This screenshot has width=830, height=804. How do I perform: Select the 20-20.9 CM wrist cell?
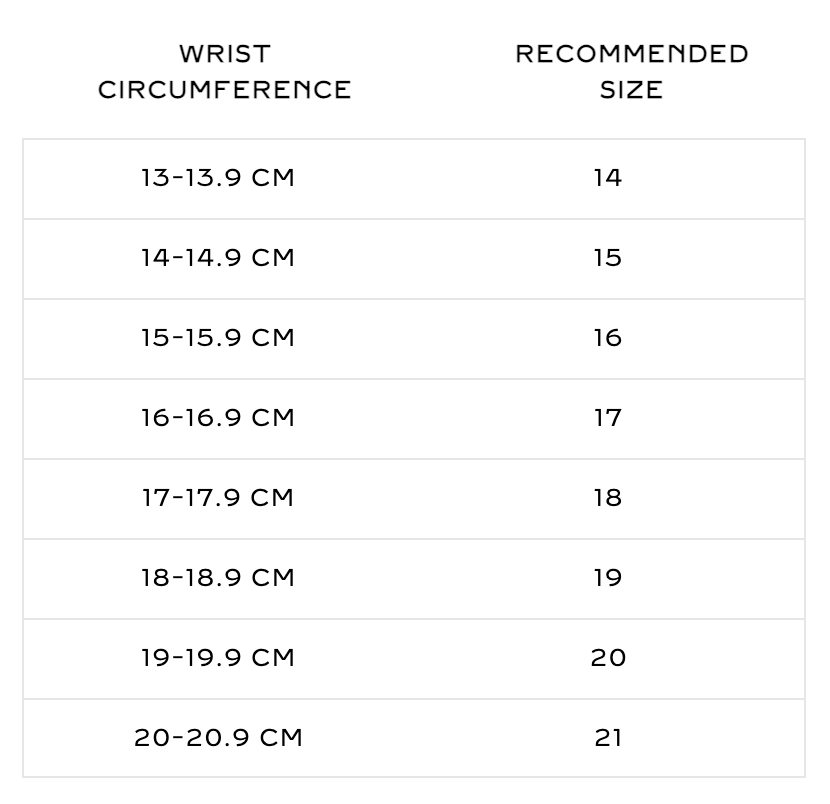218,738
